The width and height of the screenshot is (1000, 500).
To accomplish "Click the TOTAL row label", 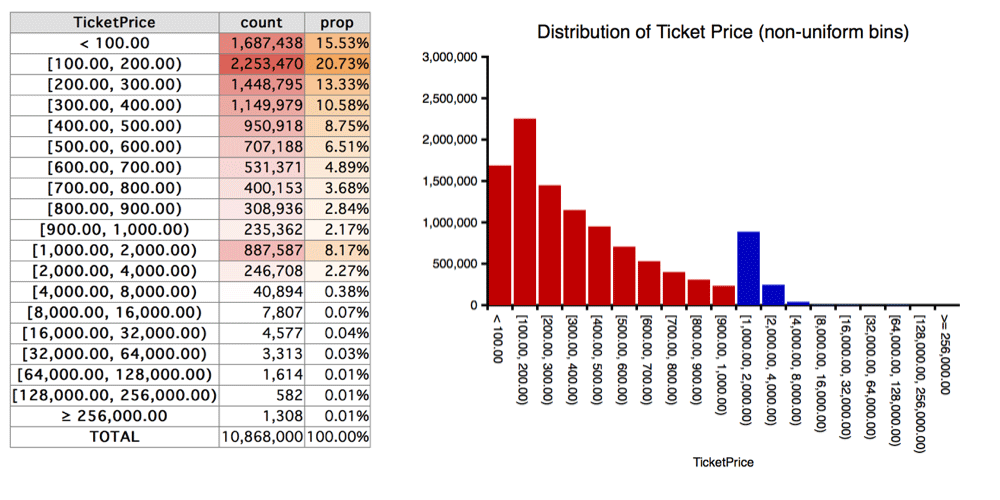I will (115, 437).
